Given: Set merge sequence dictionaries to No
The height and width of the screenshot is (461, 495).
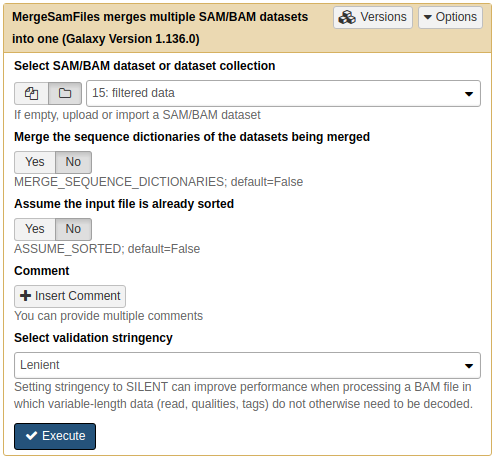Looking at the screenshot, I should pyautogui.click(x=73, y=162).
